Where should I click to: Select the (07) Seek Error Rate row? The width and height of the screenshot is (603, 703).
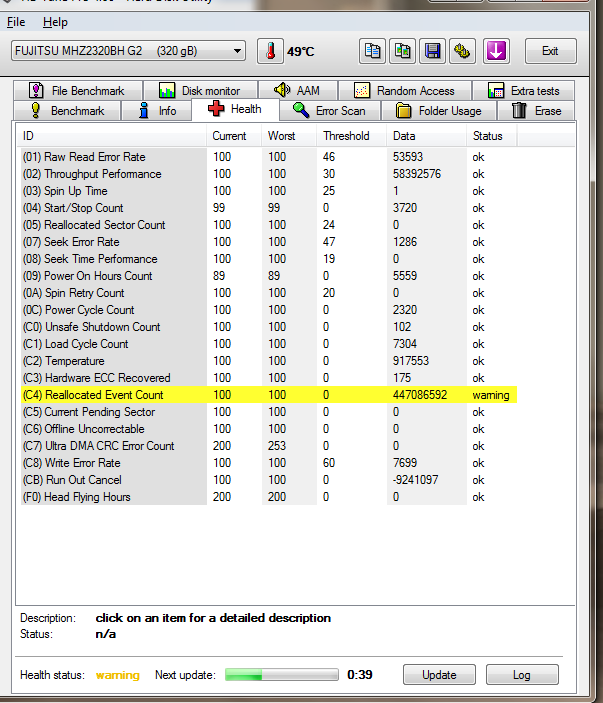click(x=269, y=242)
